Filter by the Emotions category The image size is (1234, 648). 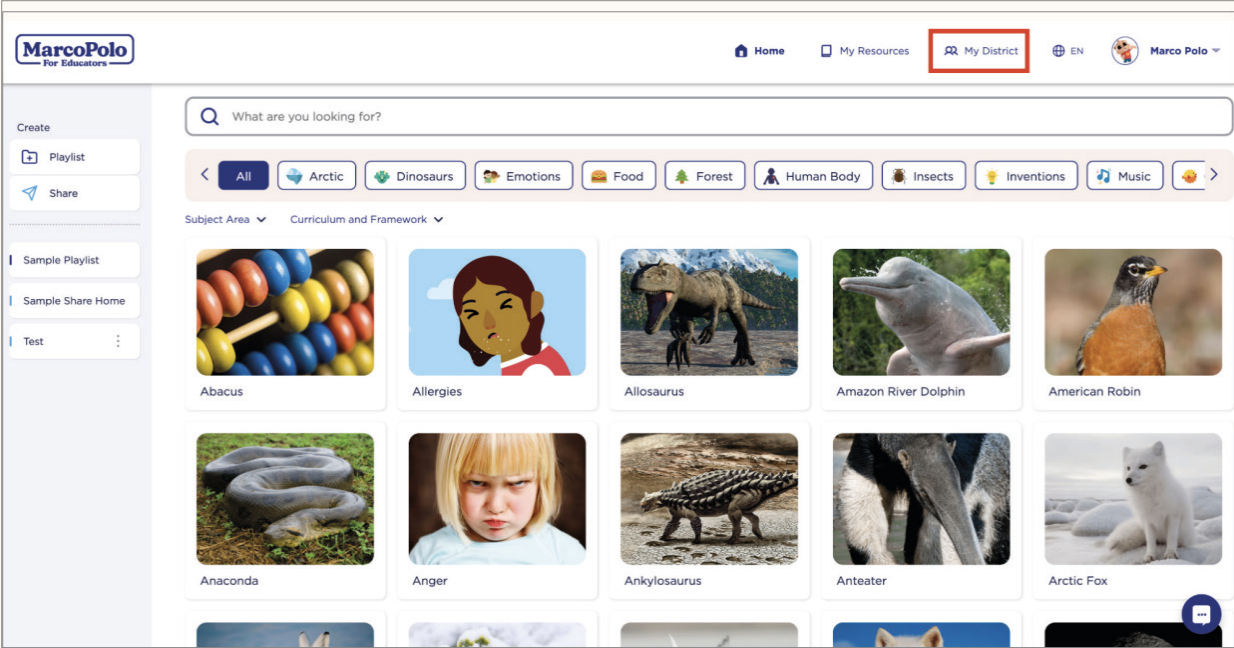tap(523, 176)
